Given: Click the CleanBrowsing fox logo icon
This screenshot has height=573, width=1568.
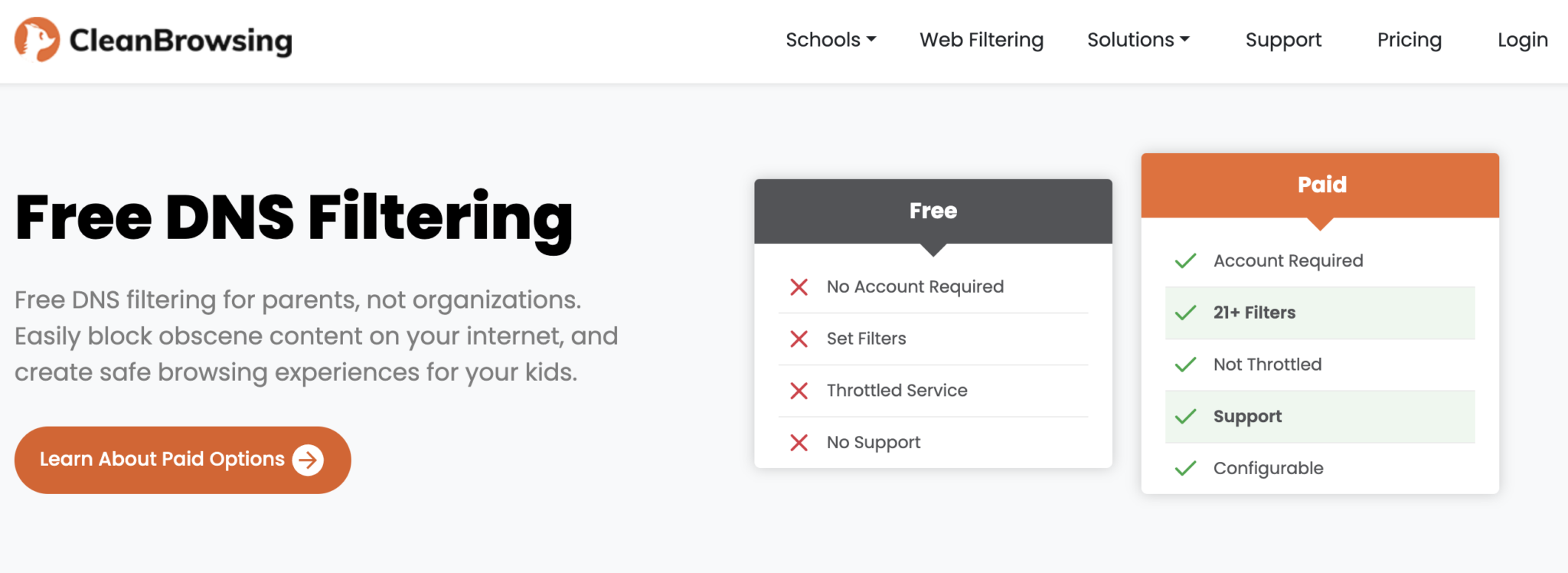Looking at the screenshot, I should [x=37, y=40].
